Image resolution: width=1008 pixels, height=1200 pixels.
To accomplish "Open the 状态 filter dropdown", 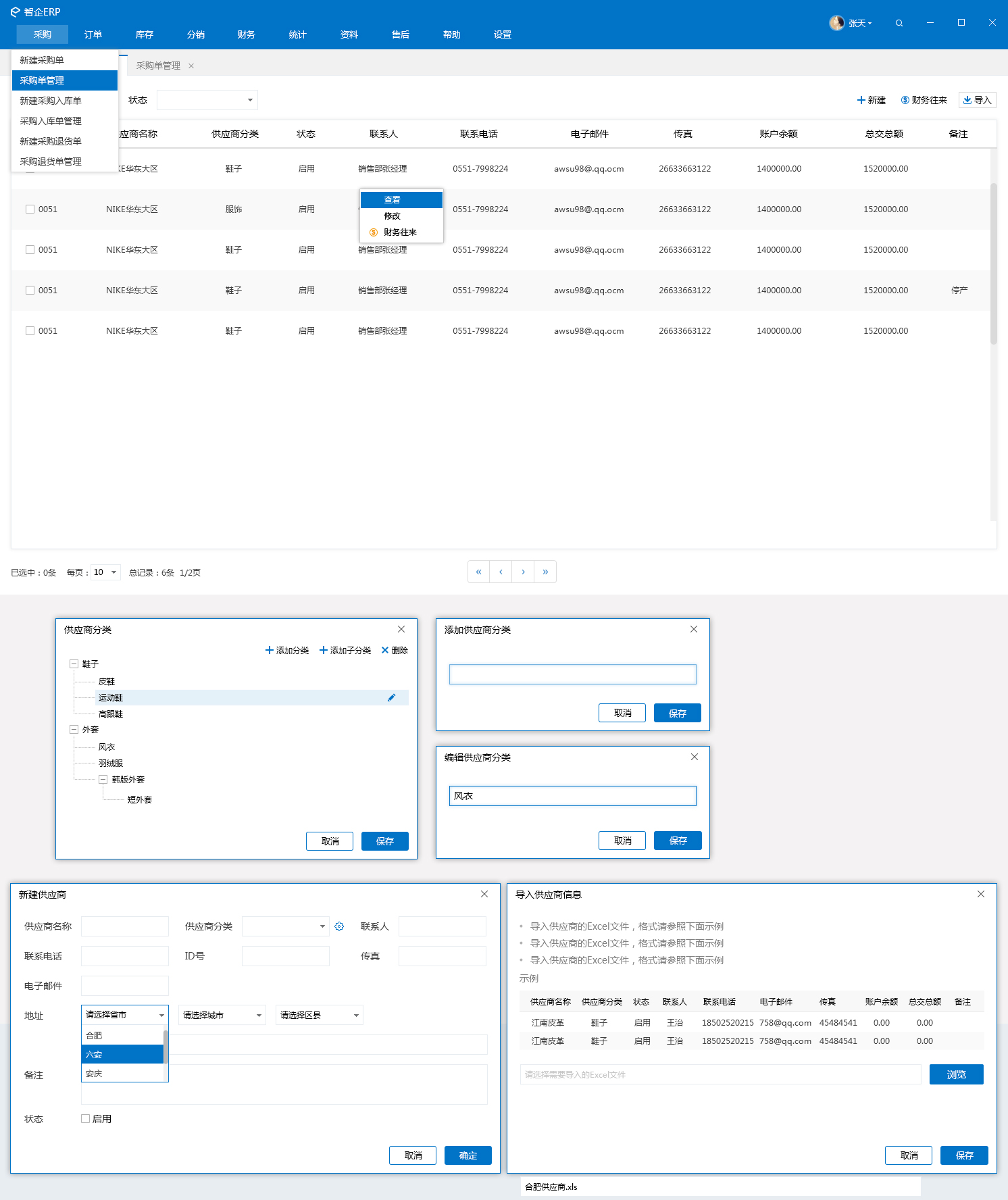I will click(207, 100).
